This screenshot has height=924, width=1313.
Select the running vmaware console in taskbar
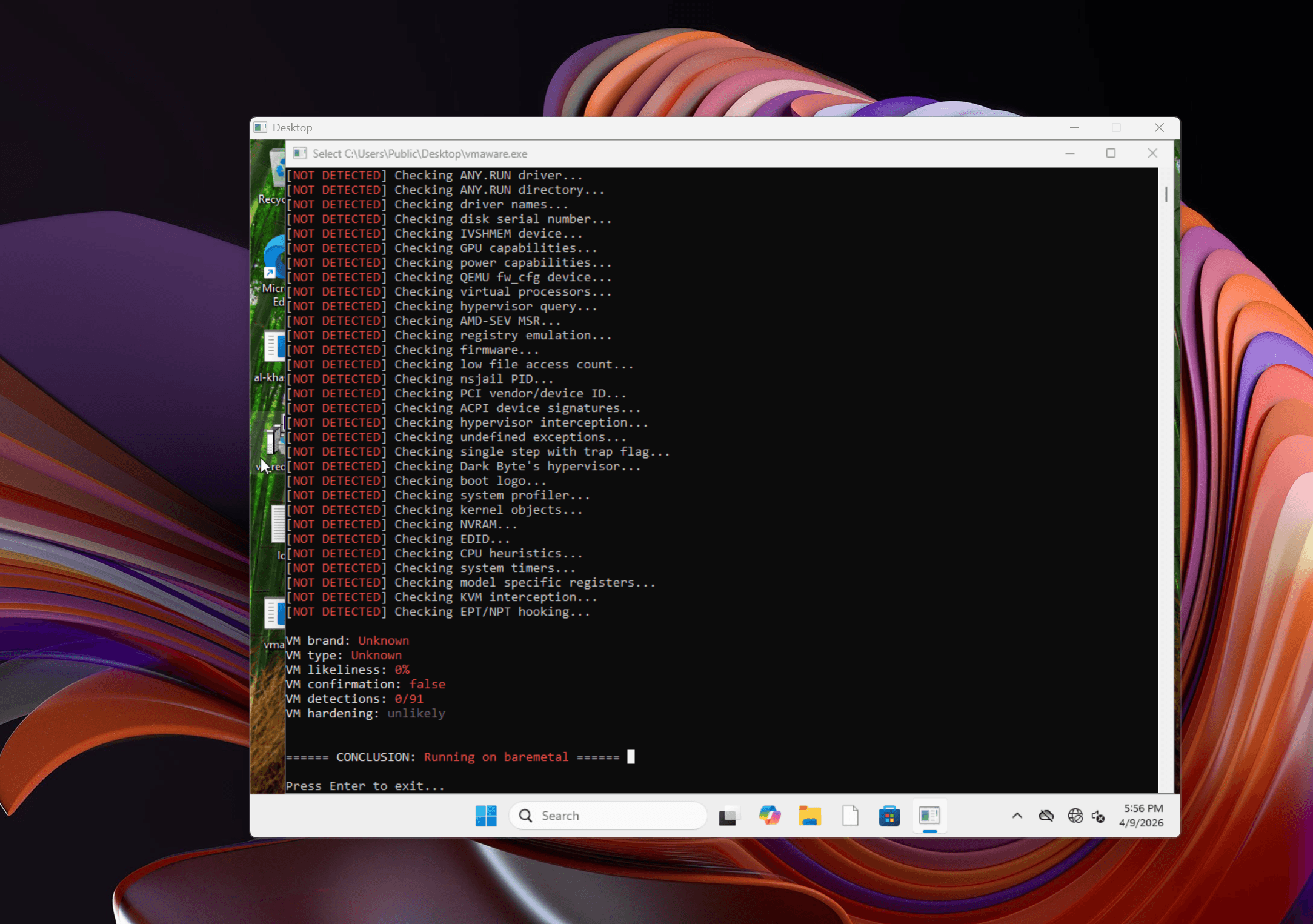(x=929, y=816)
